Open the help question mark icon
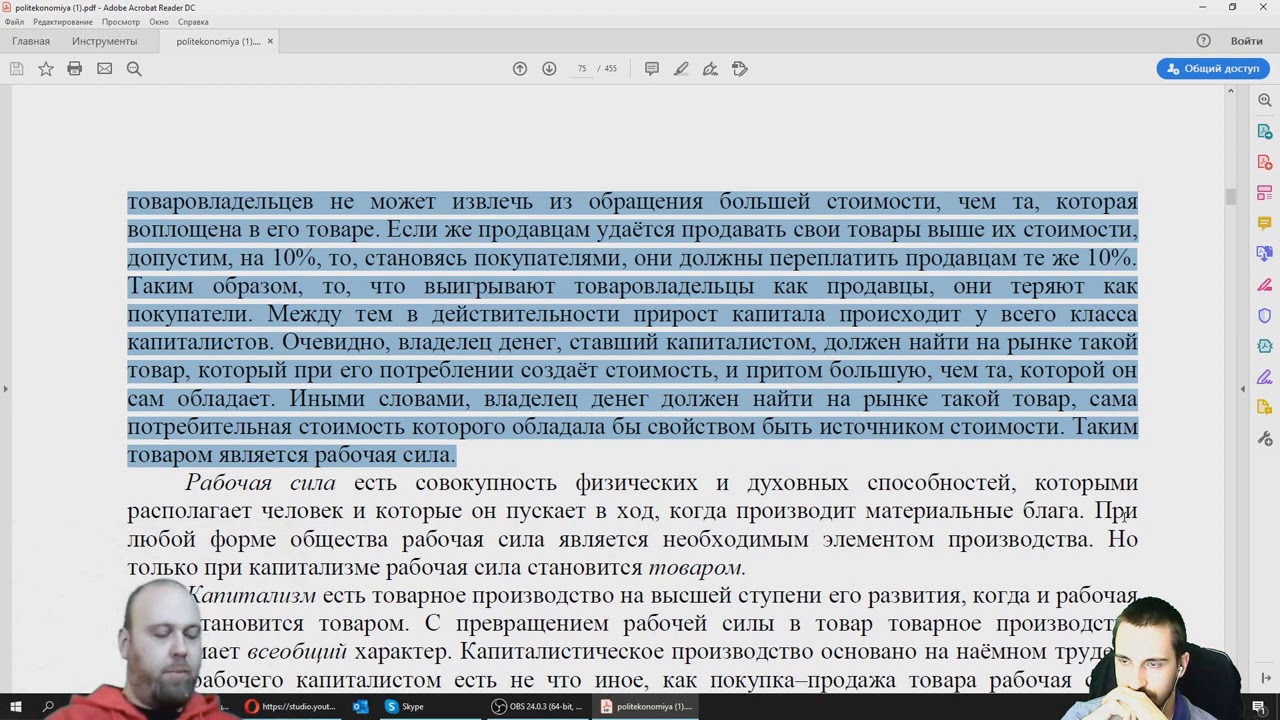Viewport: 1280px width, 720px height. tap(1204, 41)
